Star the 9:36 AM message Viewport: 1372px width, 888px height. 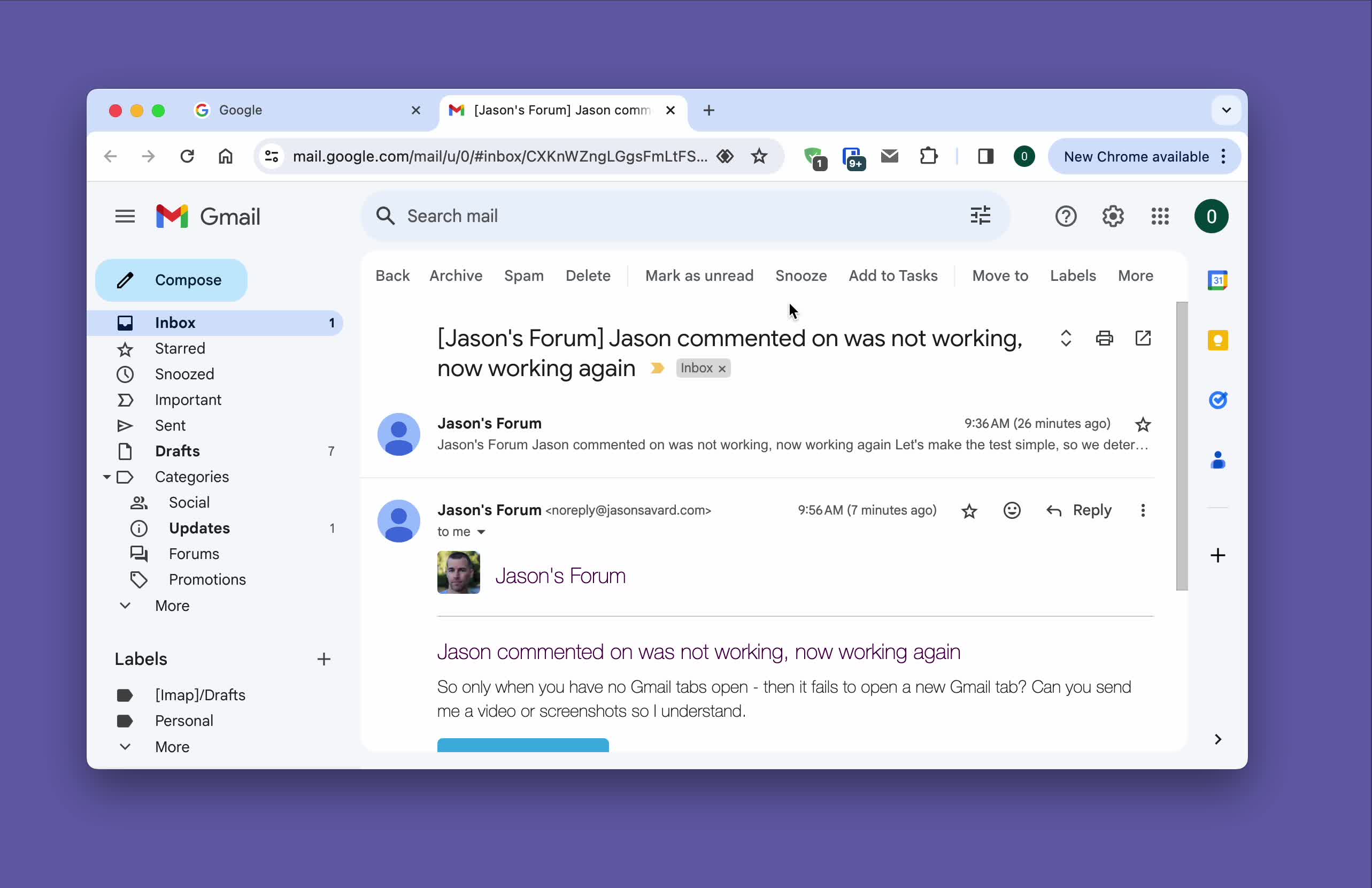(1143, 424)
